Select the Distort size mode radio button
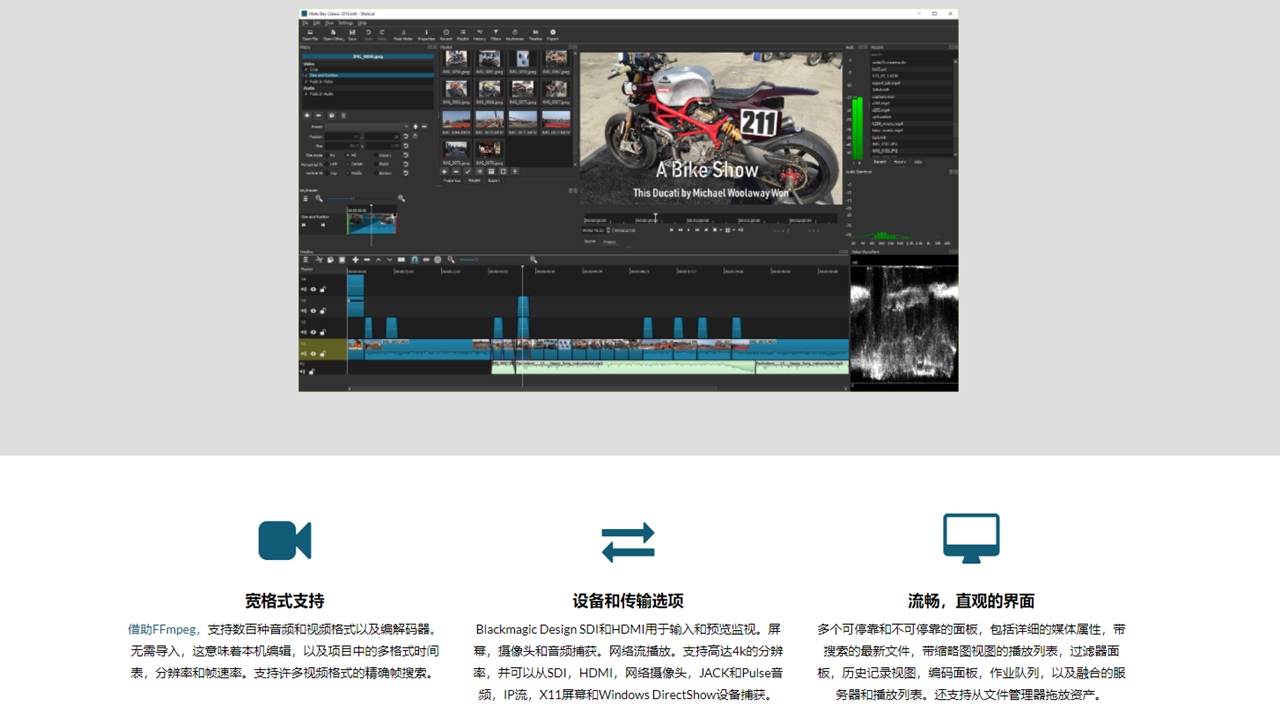 (376, 155)
